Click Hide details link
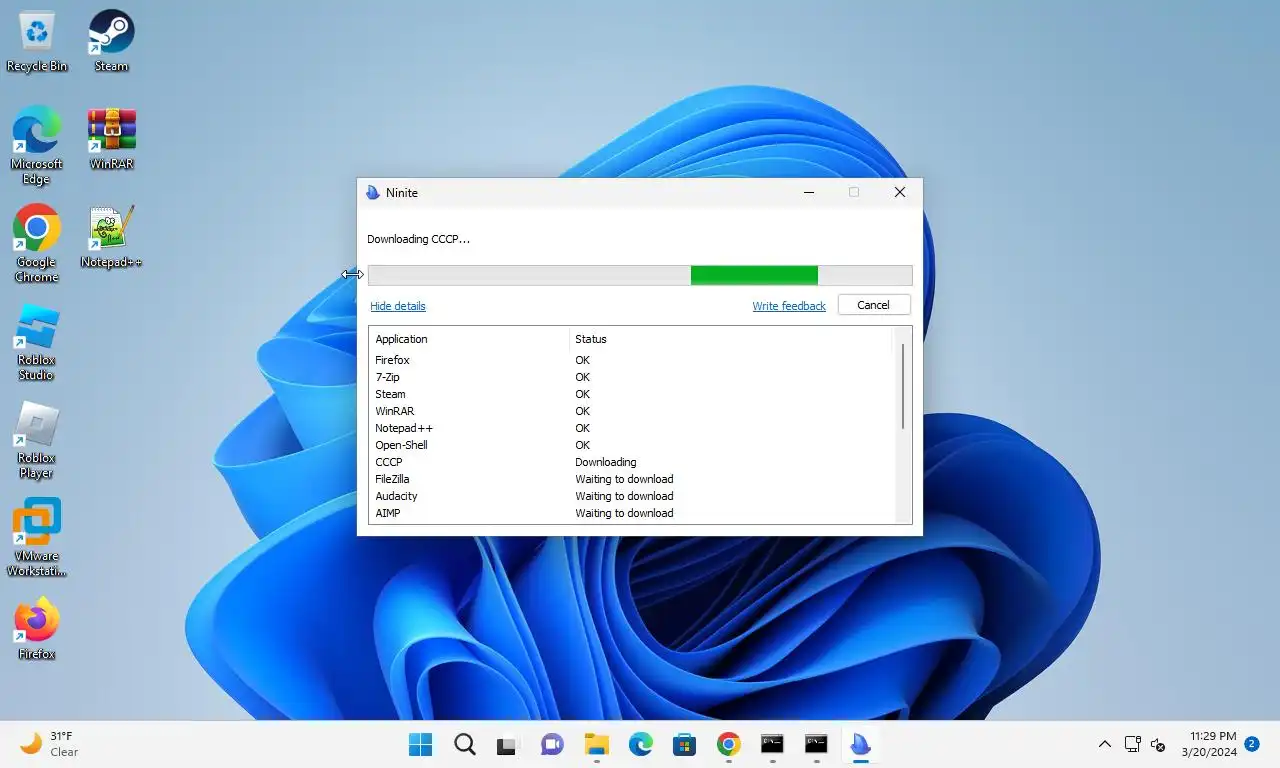 click(398, 306)
